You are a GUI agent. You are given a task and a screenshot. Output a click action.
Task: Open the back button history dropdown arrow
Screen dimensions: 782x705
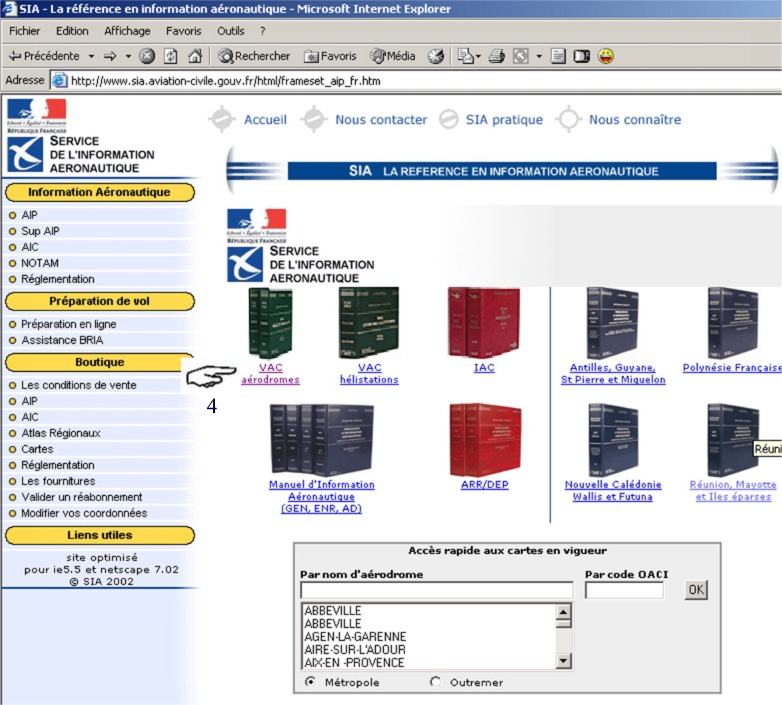tap(91, 56)
